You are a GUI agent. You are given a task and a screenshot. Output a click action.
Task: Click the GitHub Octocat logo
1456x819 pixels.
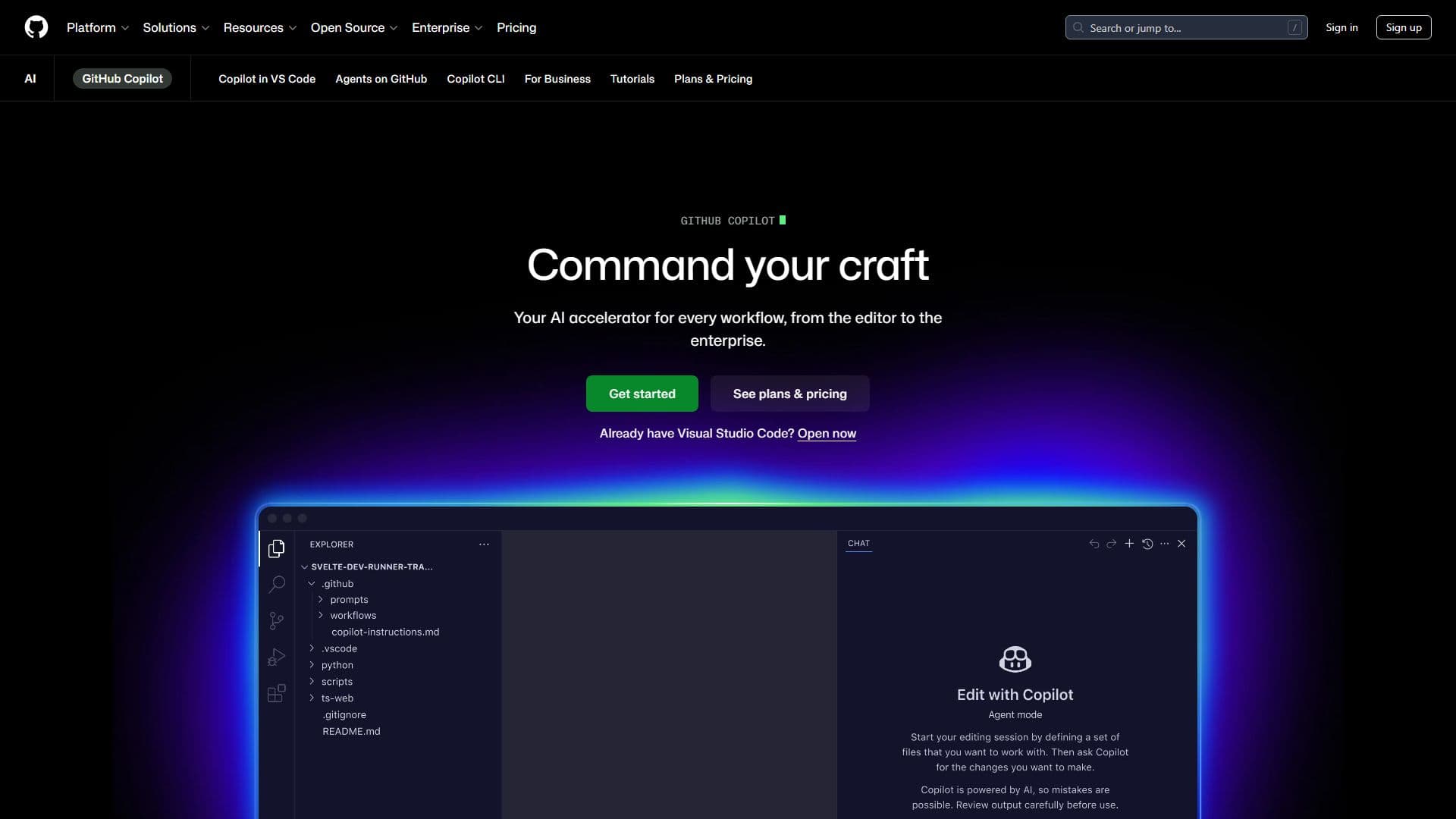click(36, 27)
